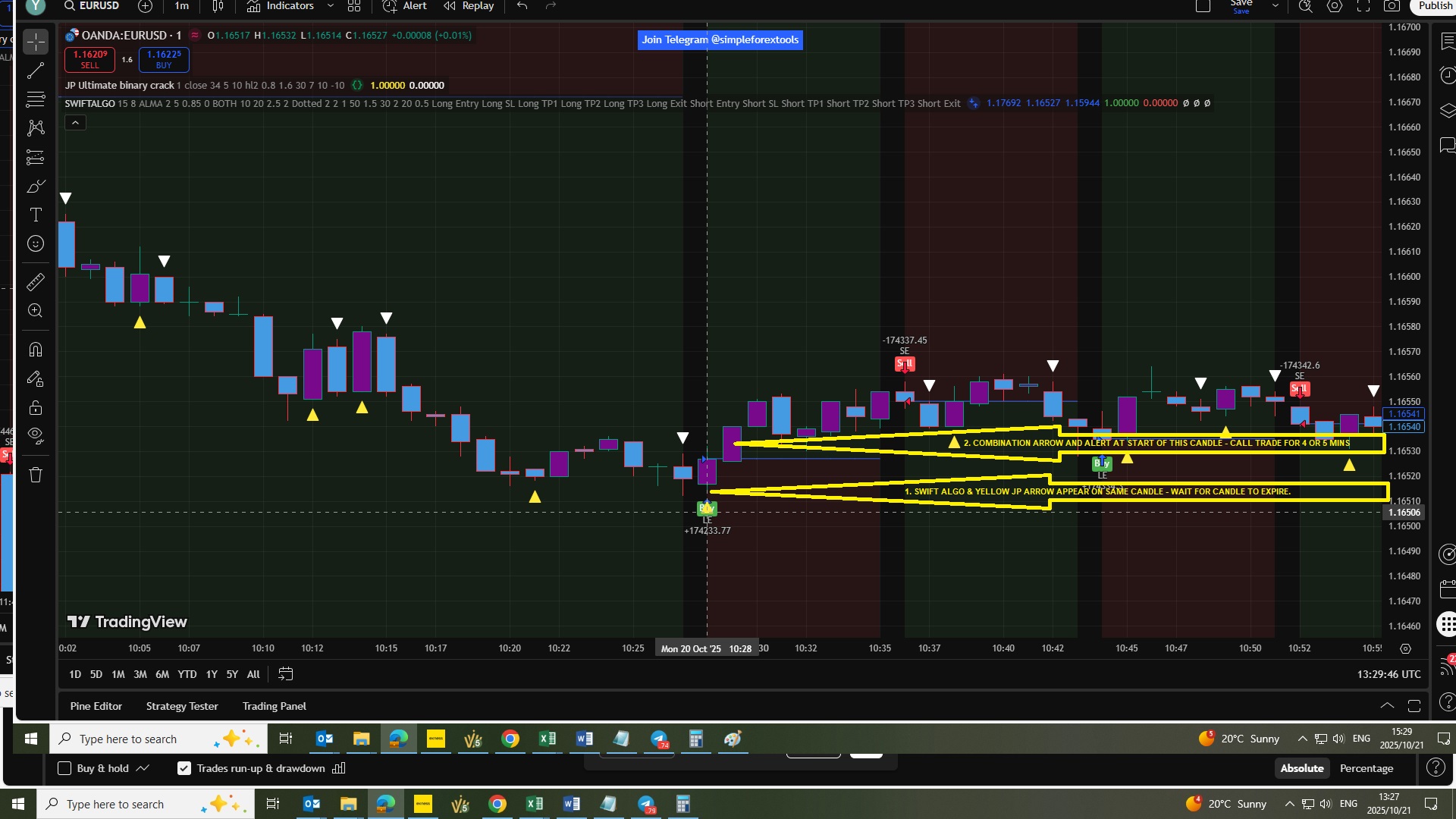Open the Alert creation button
The image size is (1456, 819).
coord(405,6)
